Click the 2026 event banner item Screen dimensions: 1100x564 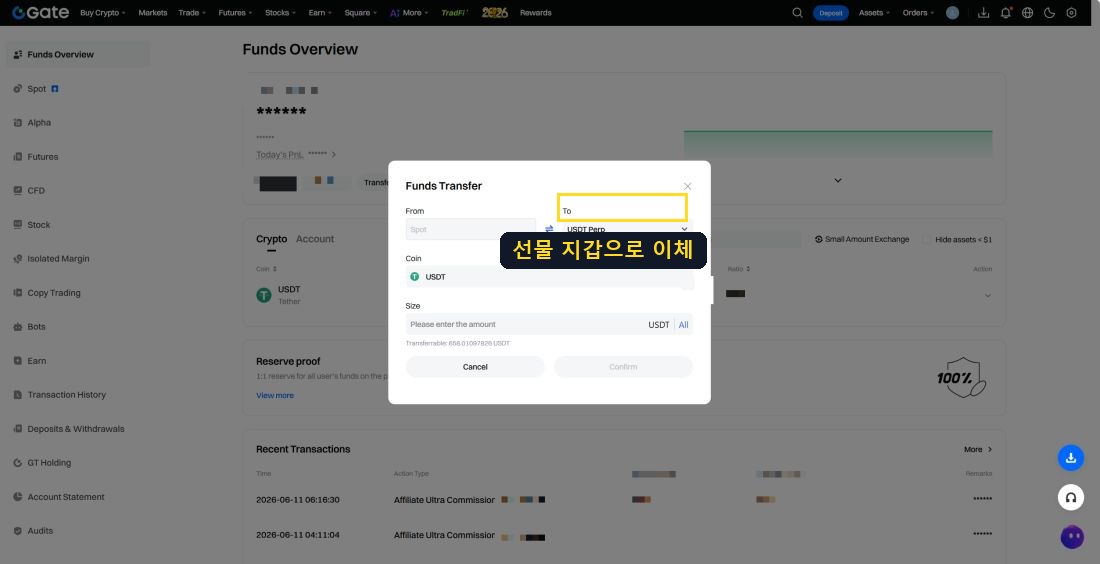click(495, 13)
